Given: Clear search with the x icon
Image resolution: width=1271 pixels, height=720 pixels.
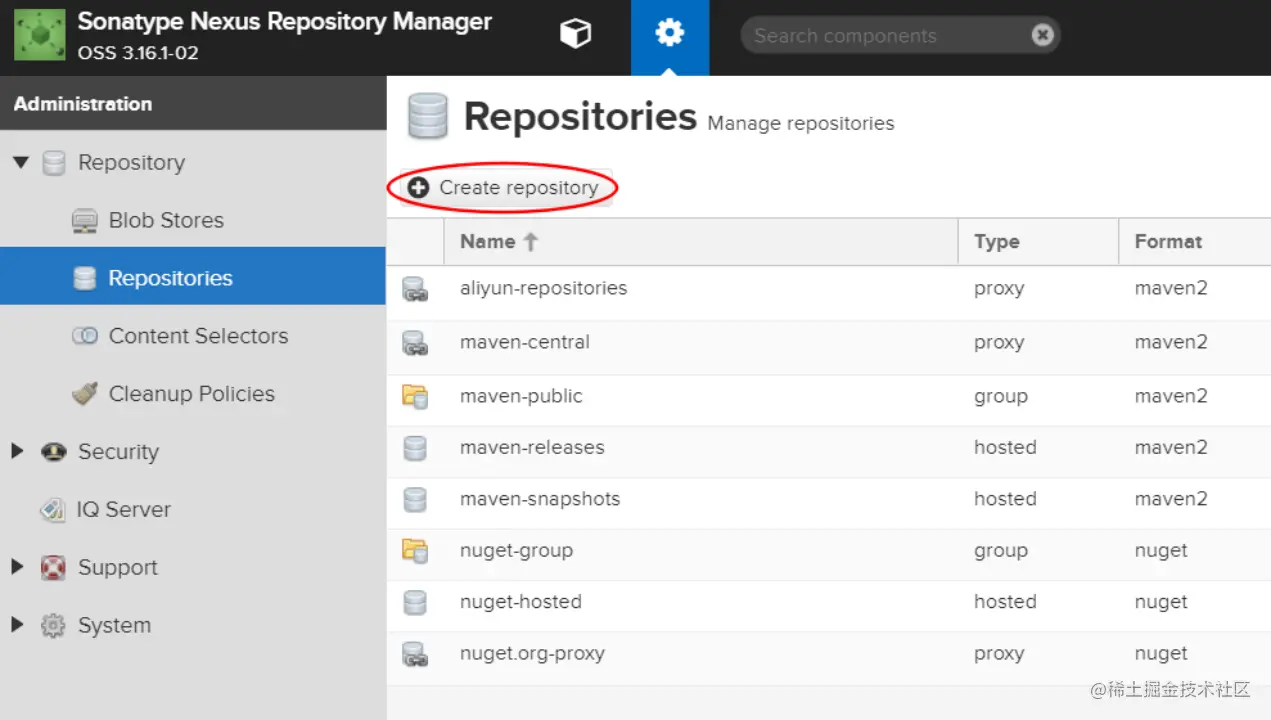Looking at the screenshot, I should 1042,36.
